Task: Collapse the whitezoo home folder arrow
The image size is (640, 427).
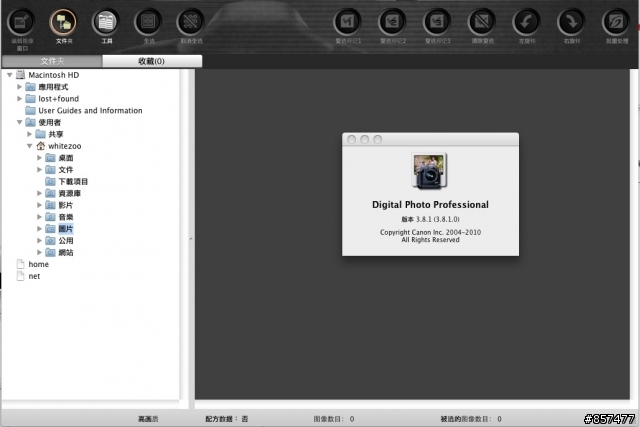Action: [29, 146]
